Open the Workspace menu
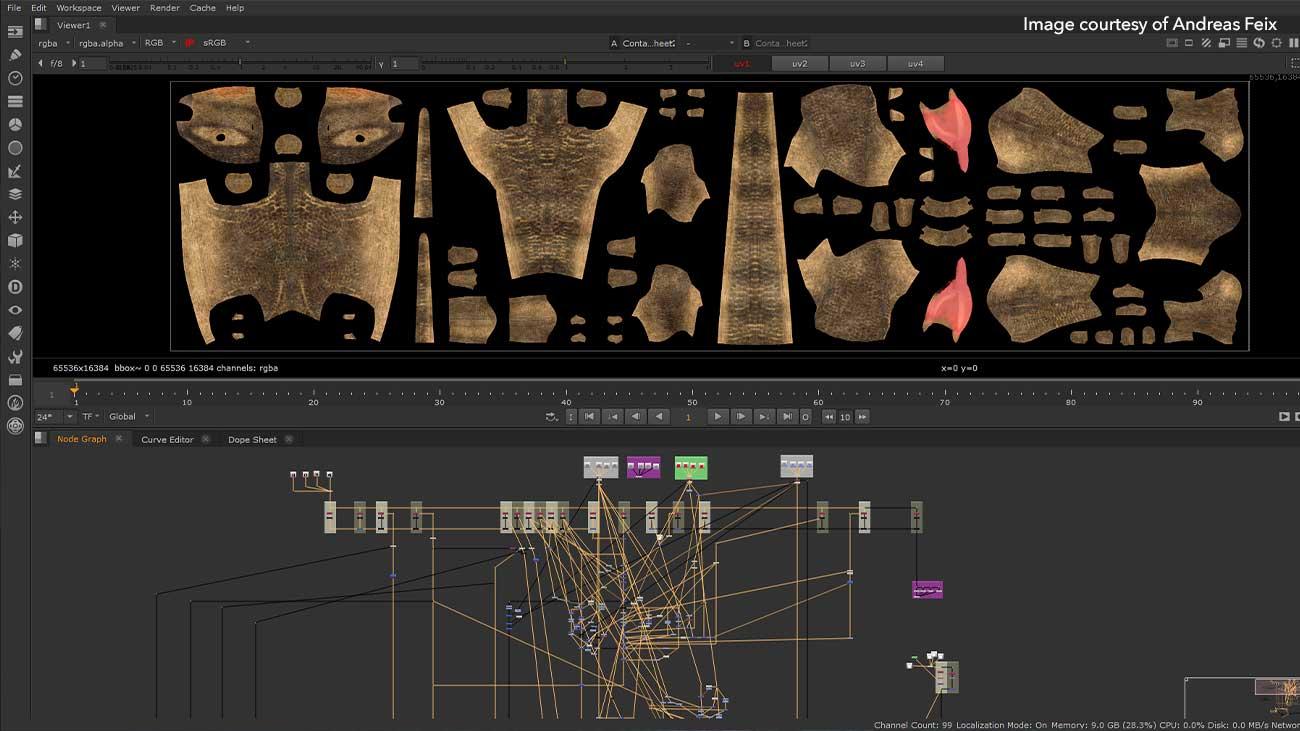 [78, 8]
